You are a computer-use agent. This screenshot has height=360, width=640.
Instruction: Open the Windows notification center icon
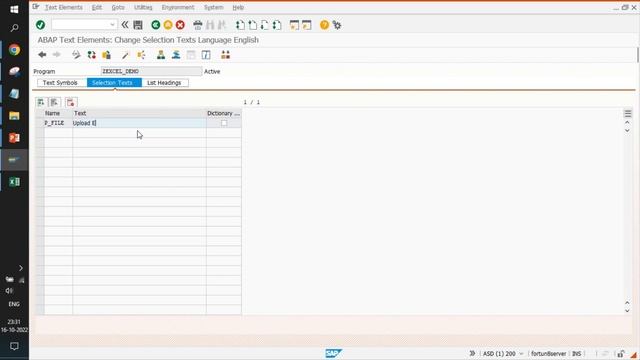[x=14, y=346]
